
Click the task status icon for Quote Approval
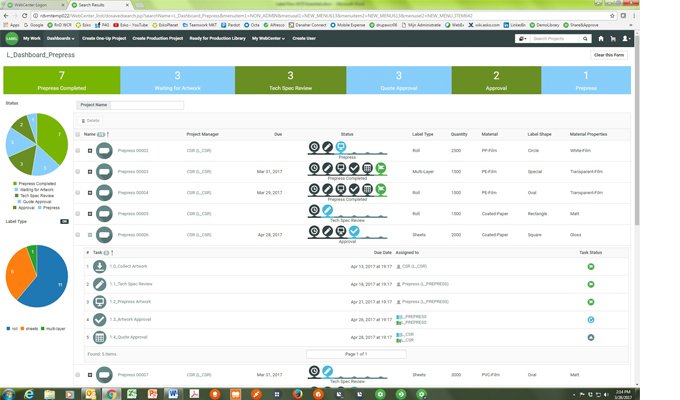pyautogui.click(x=591, y=338)
